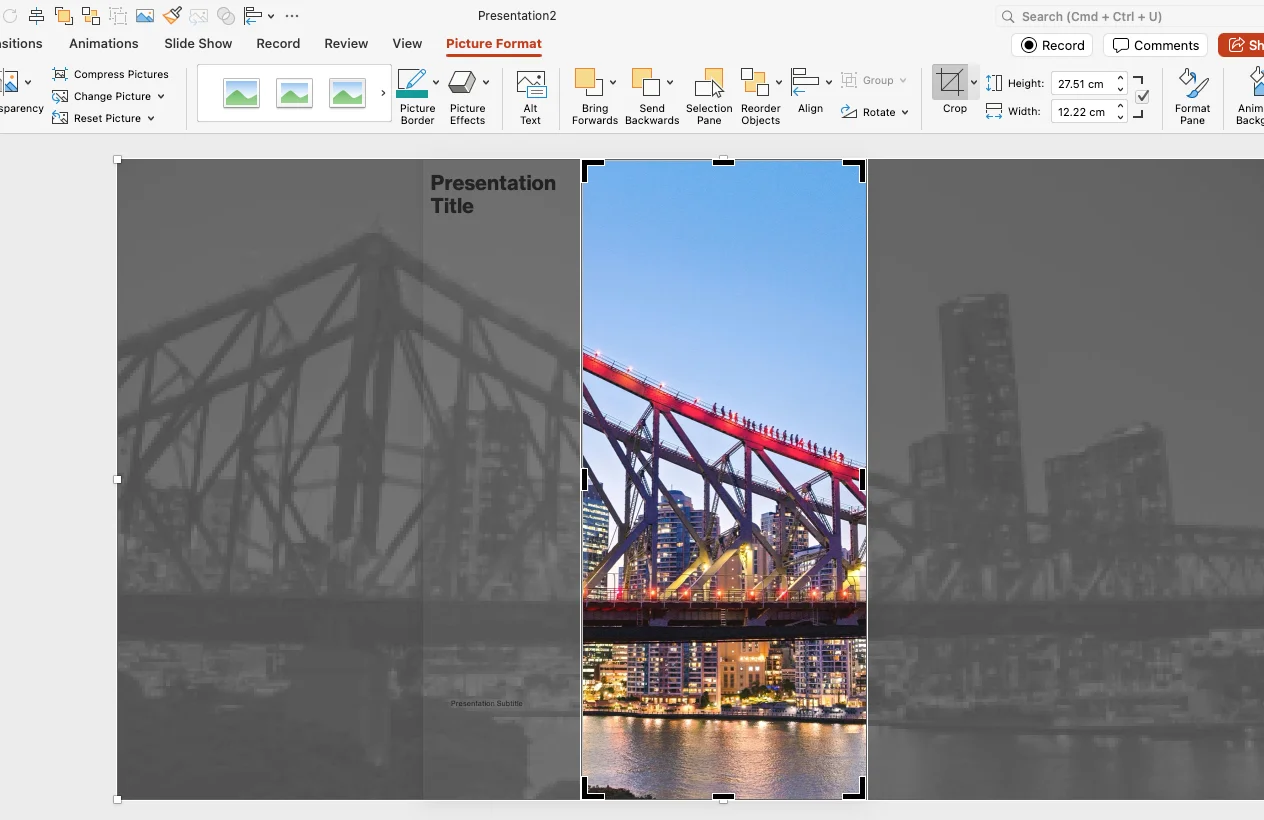This screenshot has width=1264, height=820.
Task: Expand the Picture Effects dropdown arrow
Action: pyautogui.click(x=486, y=82)
